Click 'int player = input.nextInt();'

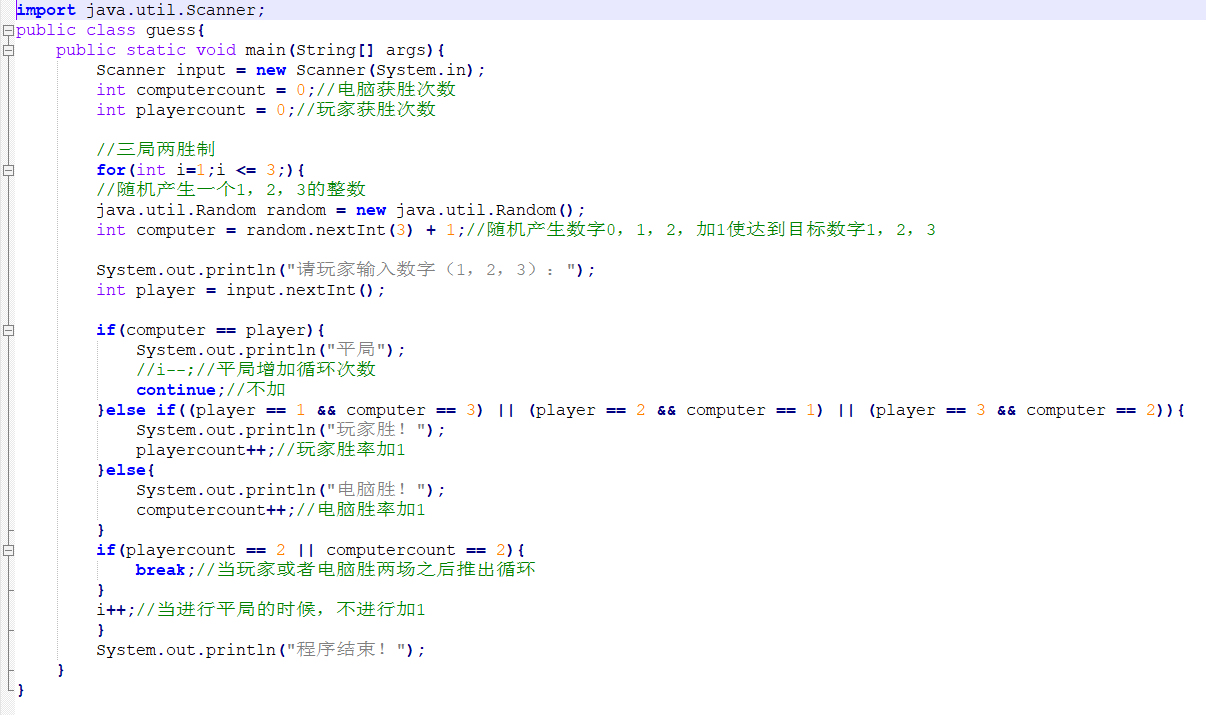pos(241,290)
